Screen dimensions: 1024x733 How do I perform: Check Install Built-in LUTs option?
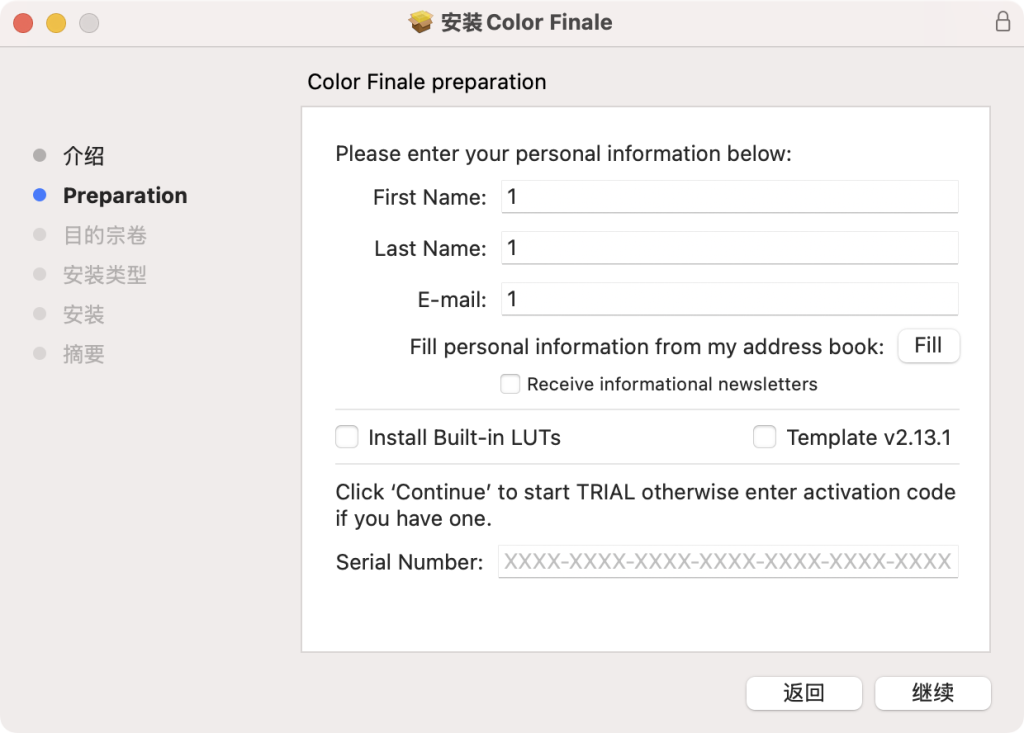click(347, 437)
